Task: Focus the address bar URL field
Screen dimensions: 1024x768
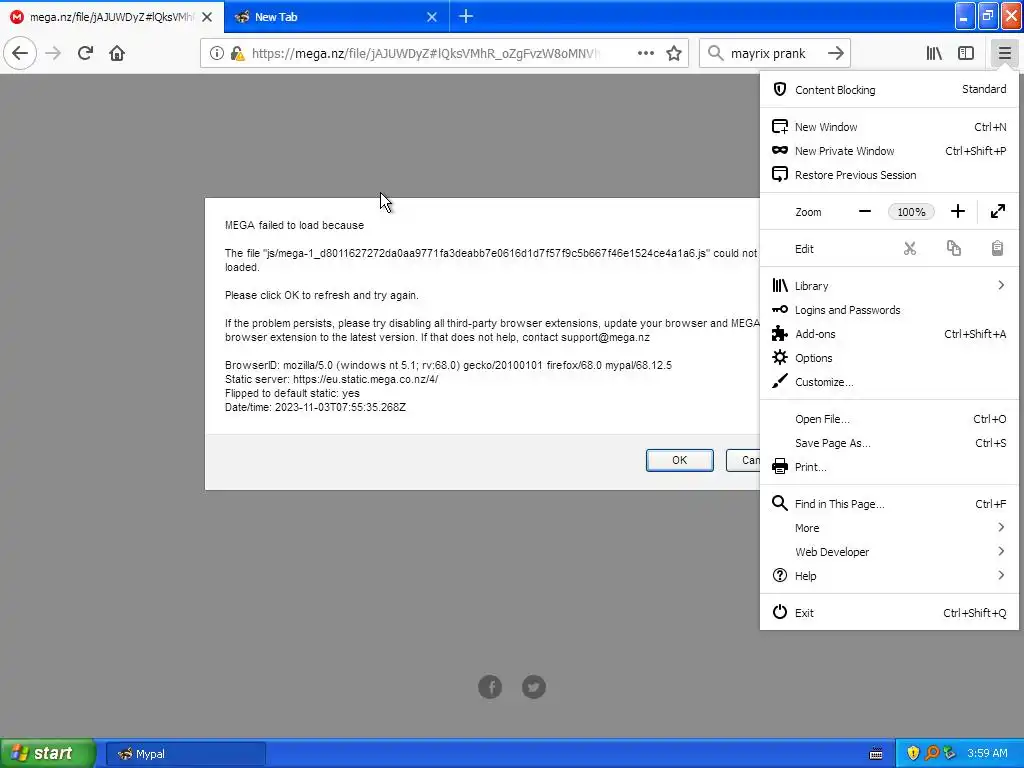Action: point(424,53)
